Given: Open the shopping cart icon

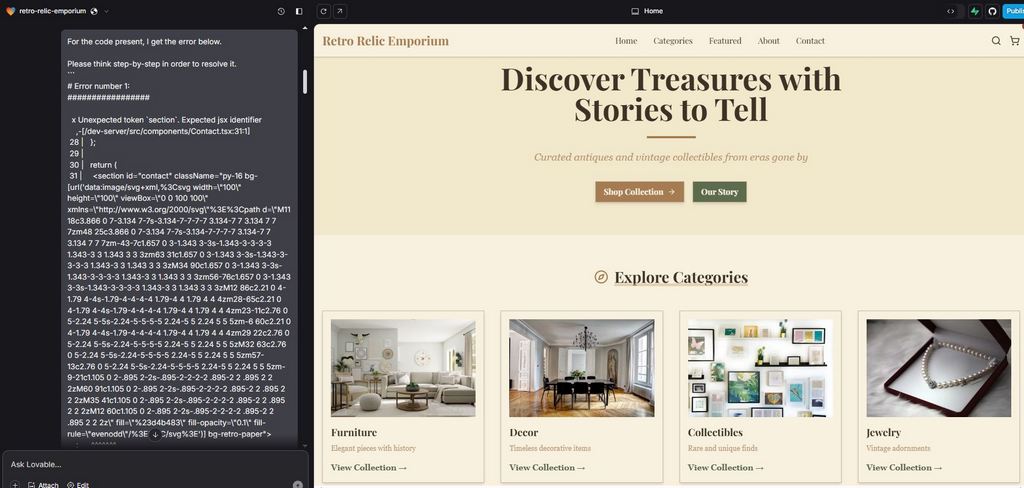Looking at the screenshot, I should 1014,41.
